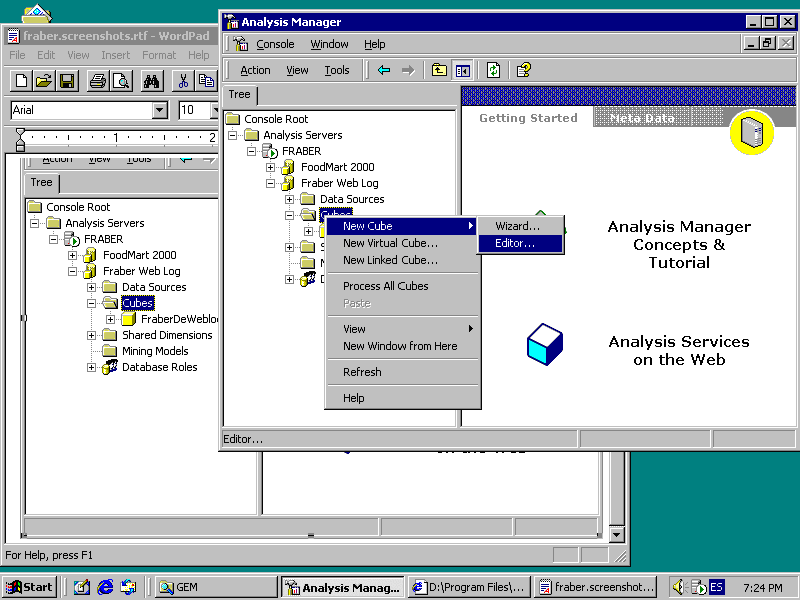Switch to the Meta Data tab
Image resolution: width=800 pixels, height=600 pixels.
[642, 118]
